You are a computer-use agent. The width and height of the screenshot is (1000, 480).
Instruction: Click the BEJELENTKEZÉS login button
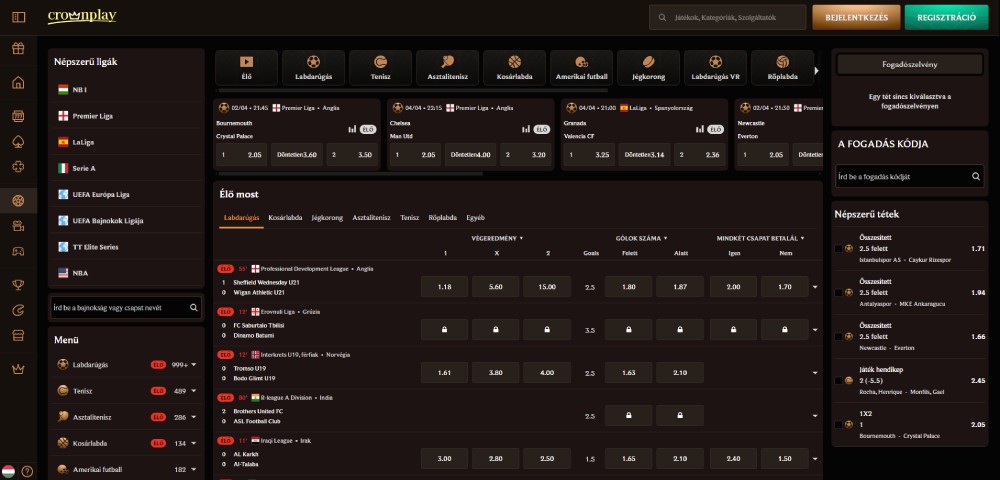(856, 17)
